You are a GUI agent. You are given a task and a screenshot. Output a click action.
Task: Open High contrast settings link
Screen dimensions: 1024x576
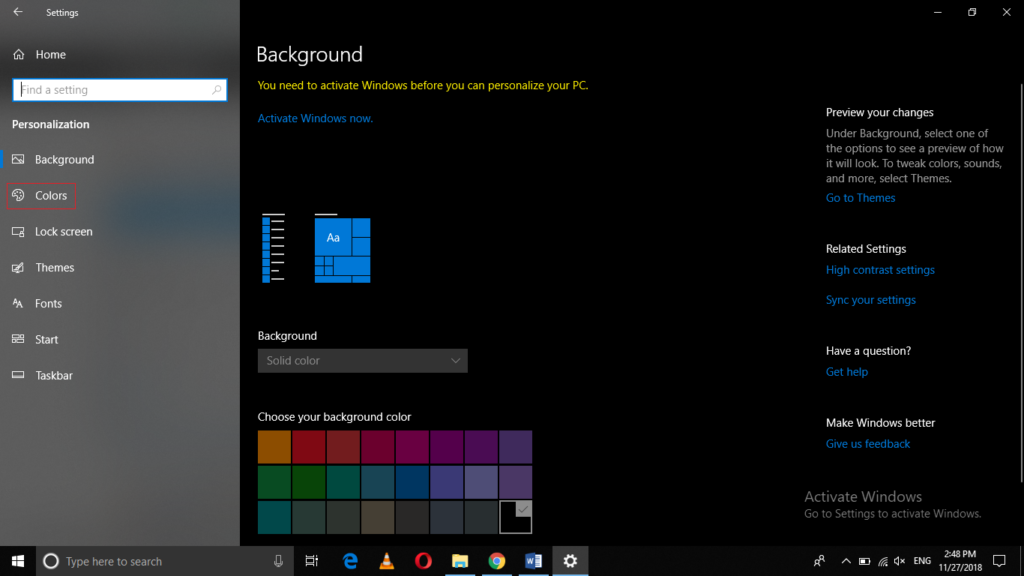pyautogui.click(x=880, y=270)
